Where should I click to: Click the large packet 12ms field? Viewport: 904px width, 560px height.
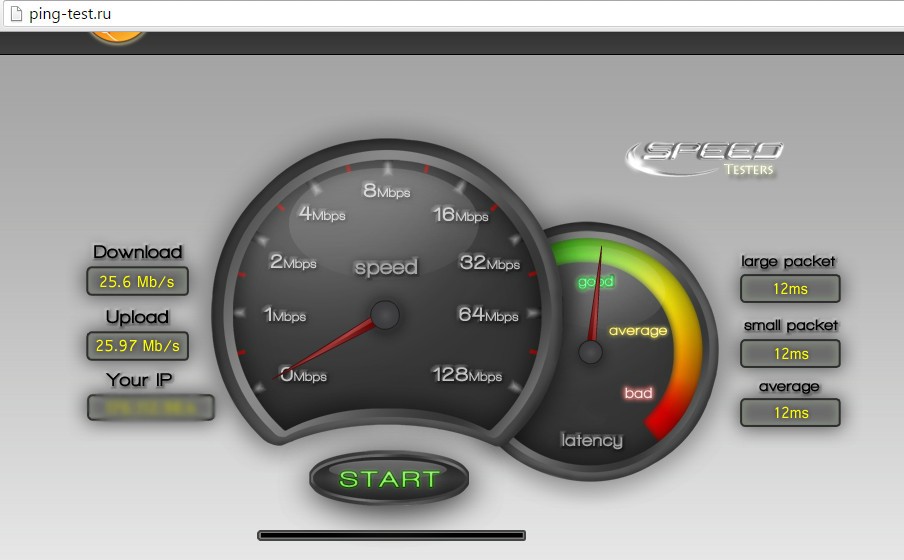(790, 289)
